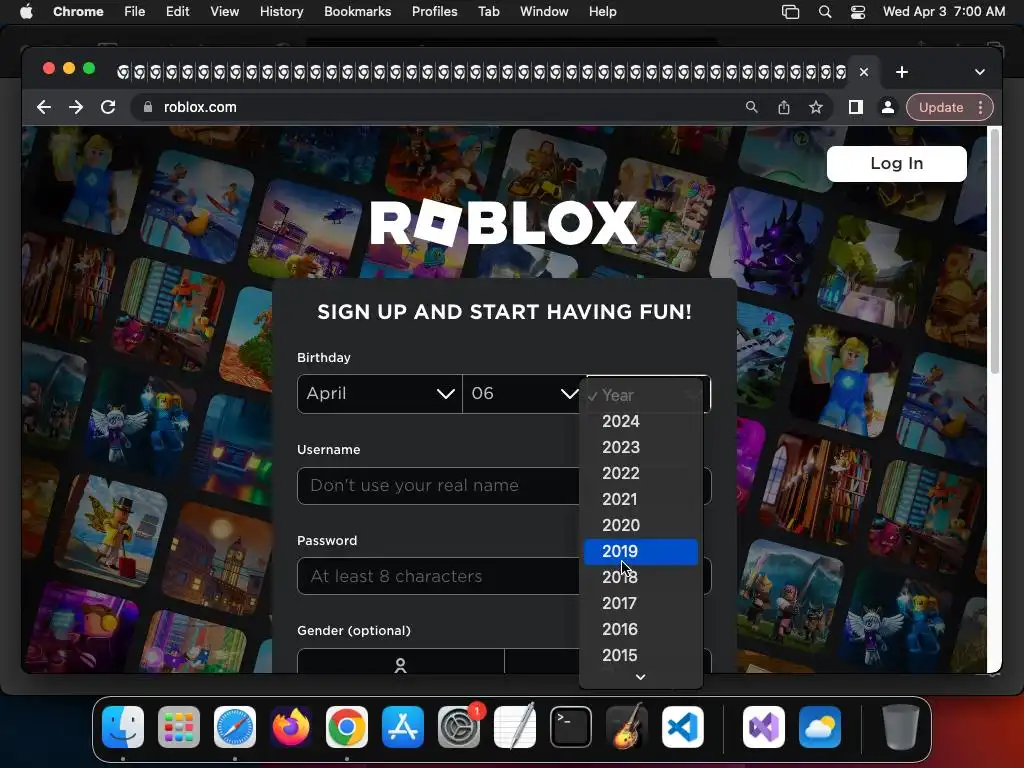1024x768 pixels.
Task: Open the Trash from the dock
Action: pos(901,727)
